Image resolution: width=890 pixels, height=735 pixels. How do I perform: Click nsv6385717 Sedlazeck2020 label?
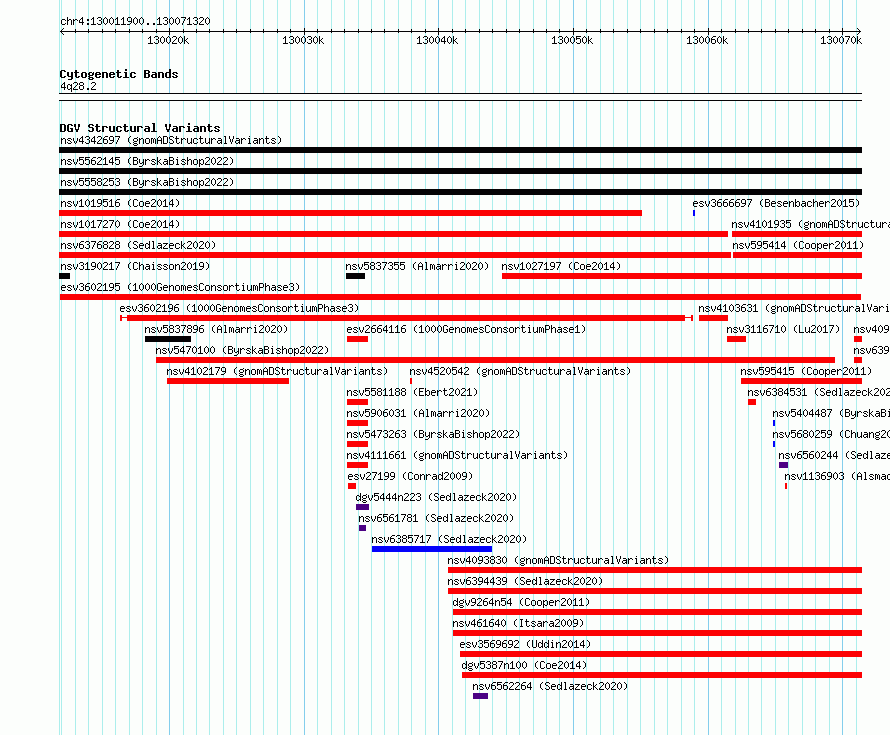click(x=449, y=539)
